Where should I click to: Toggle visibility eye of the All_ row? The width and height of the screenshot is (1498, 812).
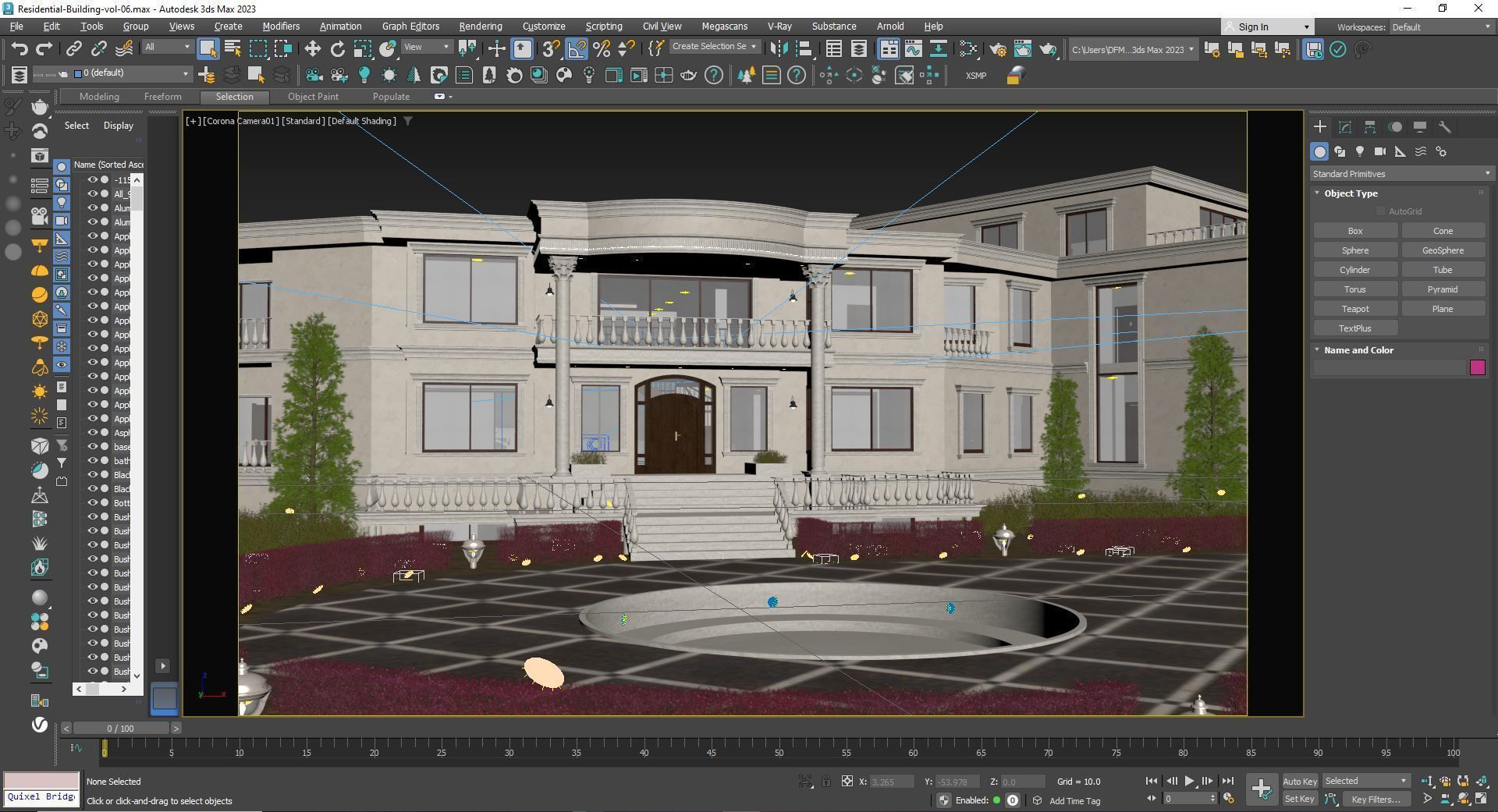pos(92,194)
